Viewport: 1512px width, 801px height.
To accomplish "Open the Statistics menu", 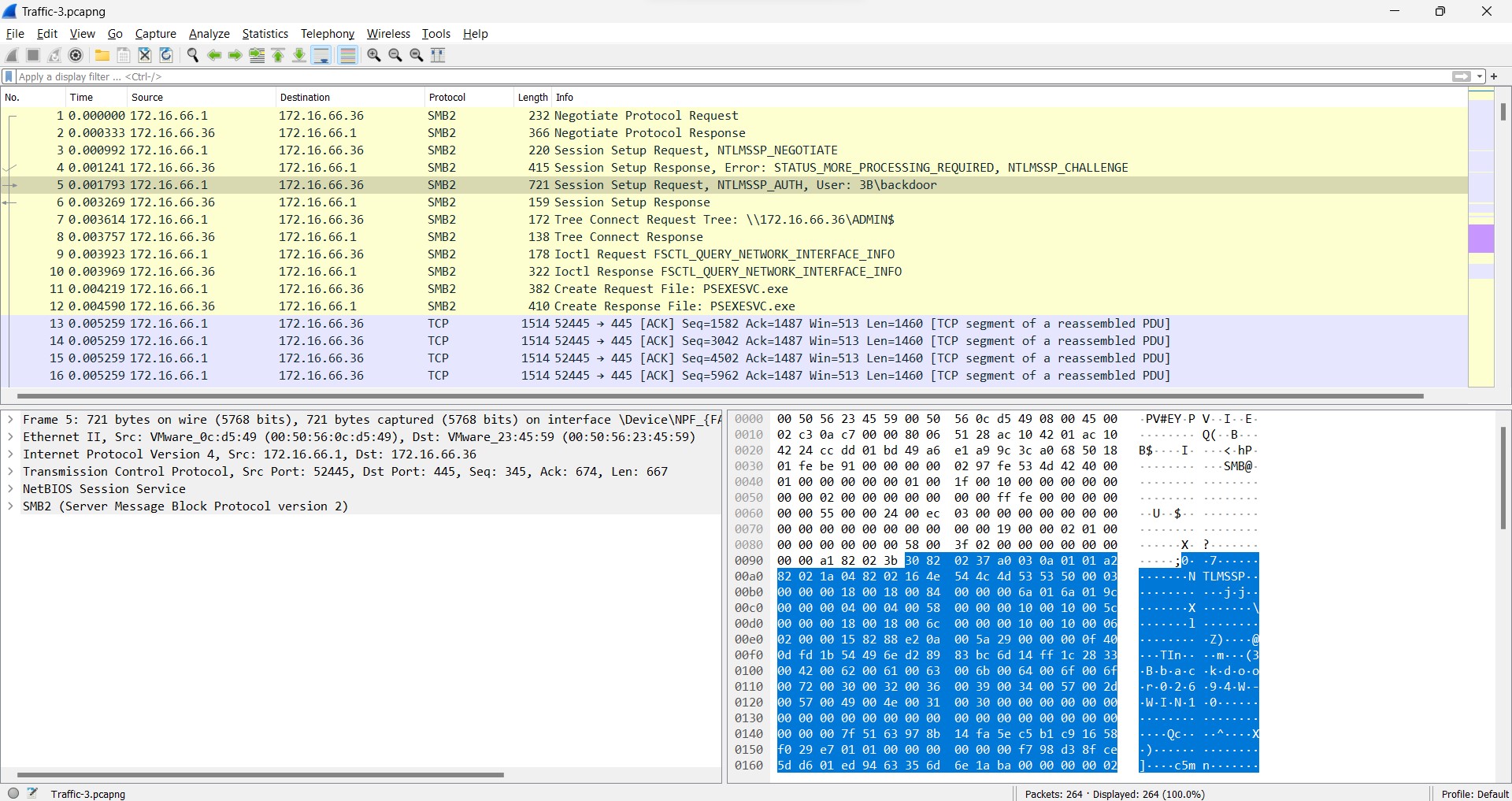I will click(265, 34).
